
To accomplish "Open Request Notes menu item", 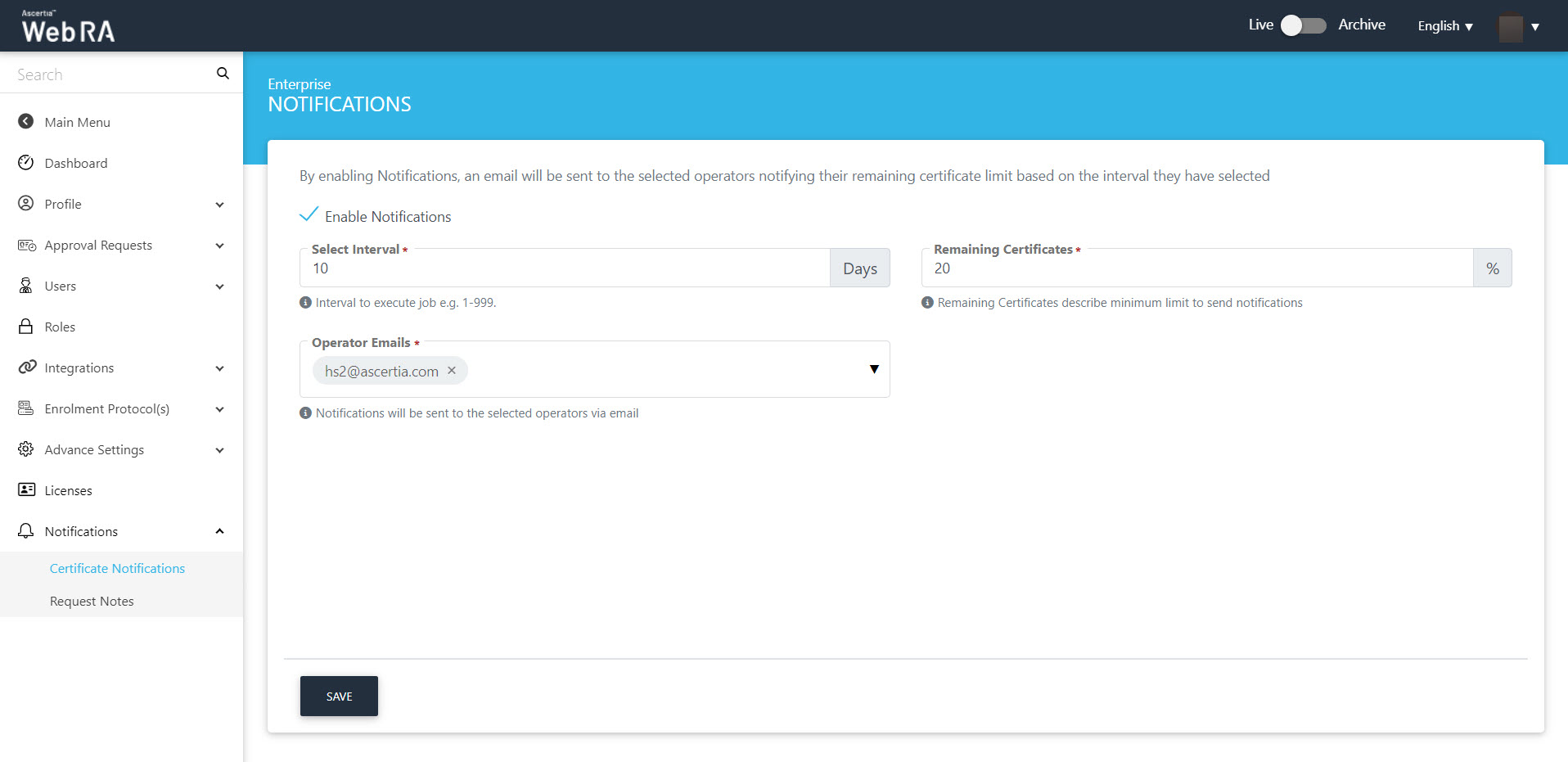I will tap(92, 601).
